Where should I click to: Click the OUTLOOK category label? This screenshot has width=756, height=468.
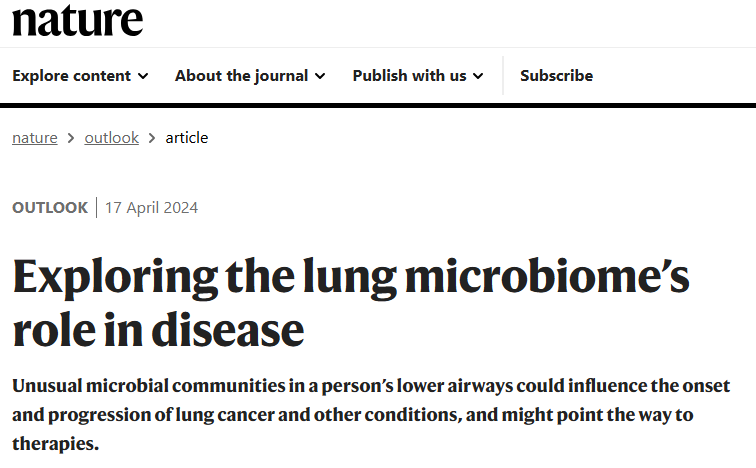click(x=50, y=208)
